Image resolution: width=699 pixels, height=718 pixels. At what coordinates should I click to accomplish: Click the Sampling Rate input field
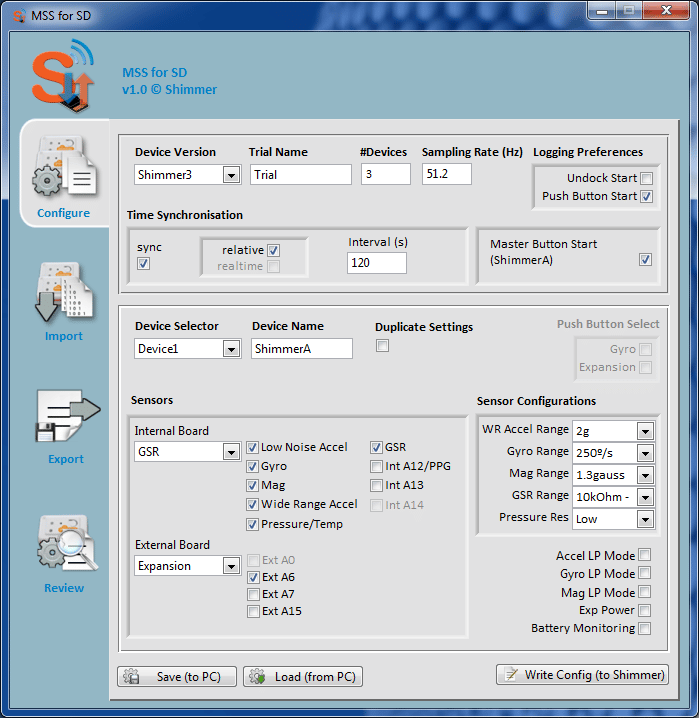click(446, 174)
